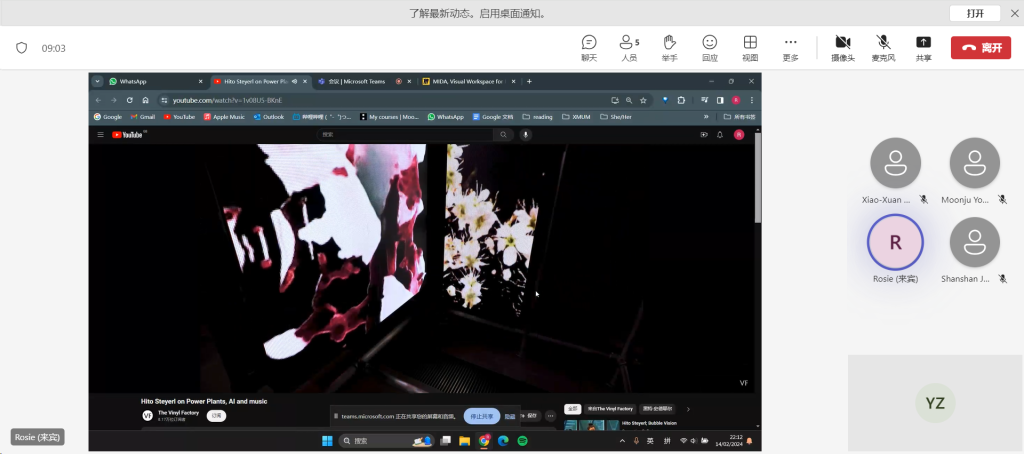Open YouTube notifications bell

[x=720, y=135]
